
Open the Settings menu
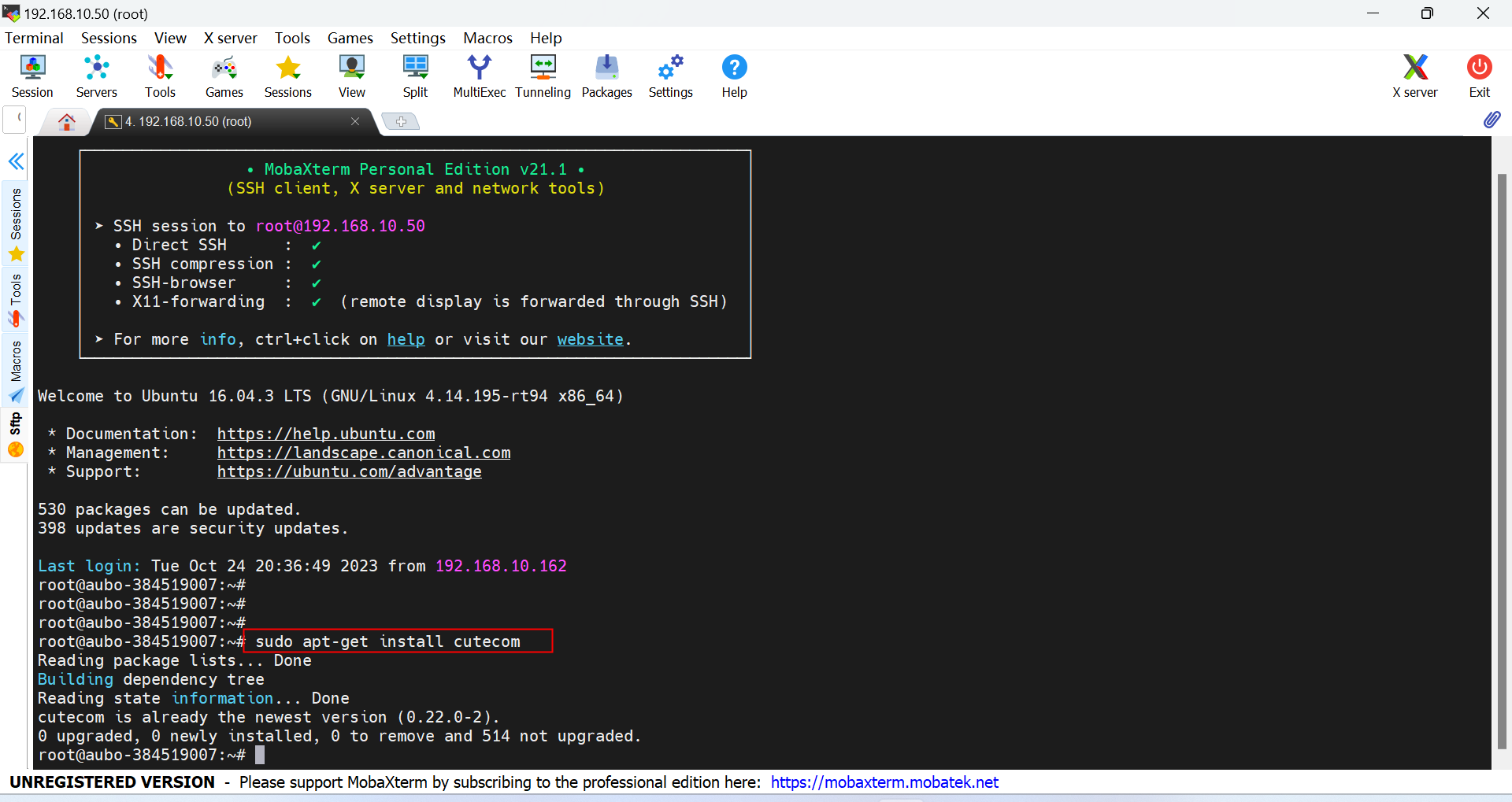pos(417,38)
